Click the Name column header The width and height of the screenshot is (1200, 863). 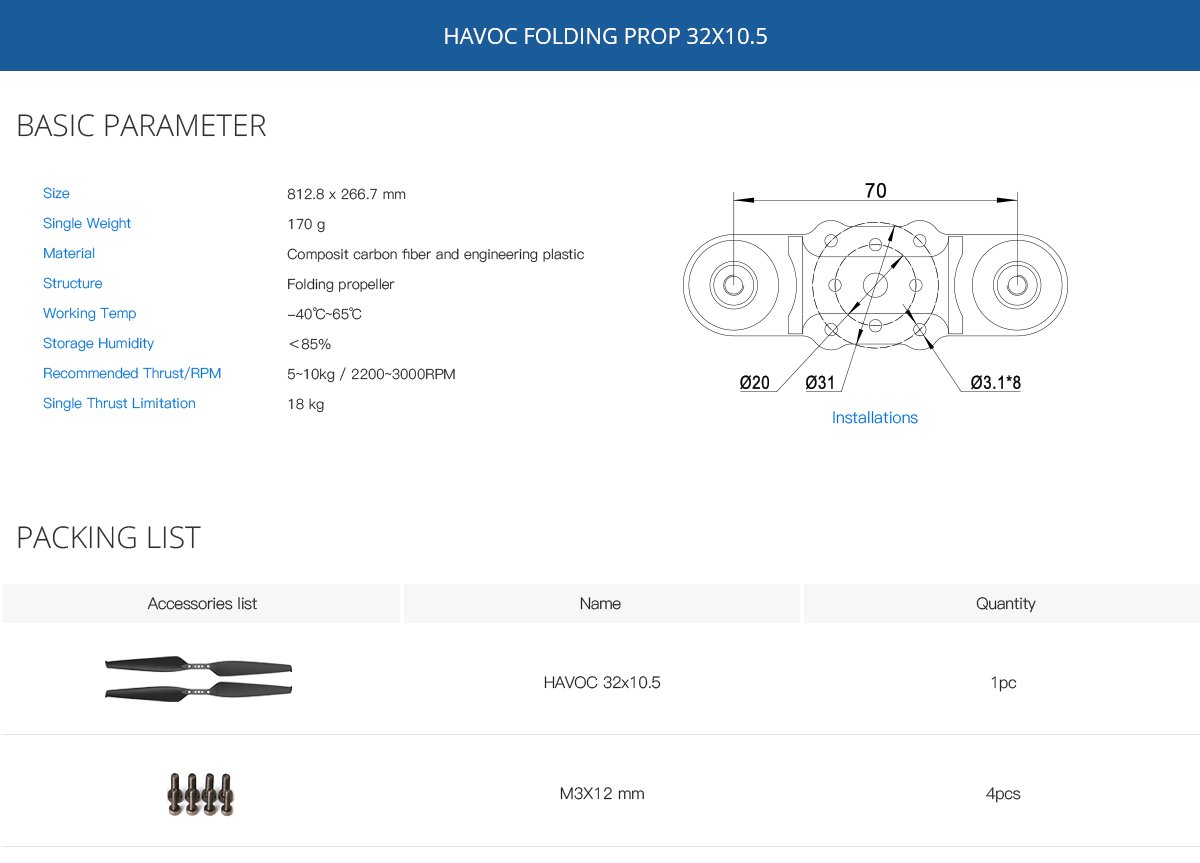(600, 603)
